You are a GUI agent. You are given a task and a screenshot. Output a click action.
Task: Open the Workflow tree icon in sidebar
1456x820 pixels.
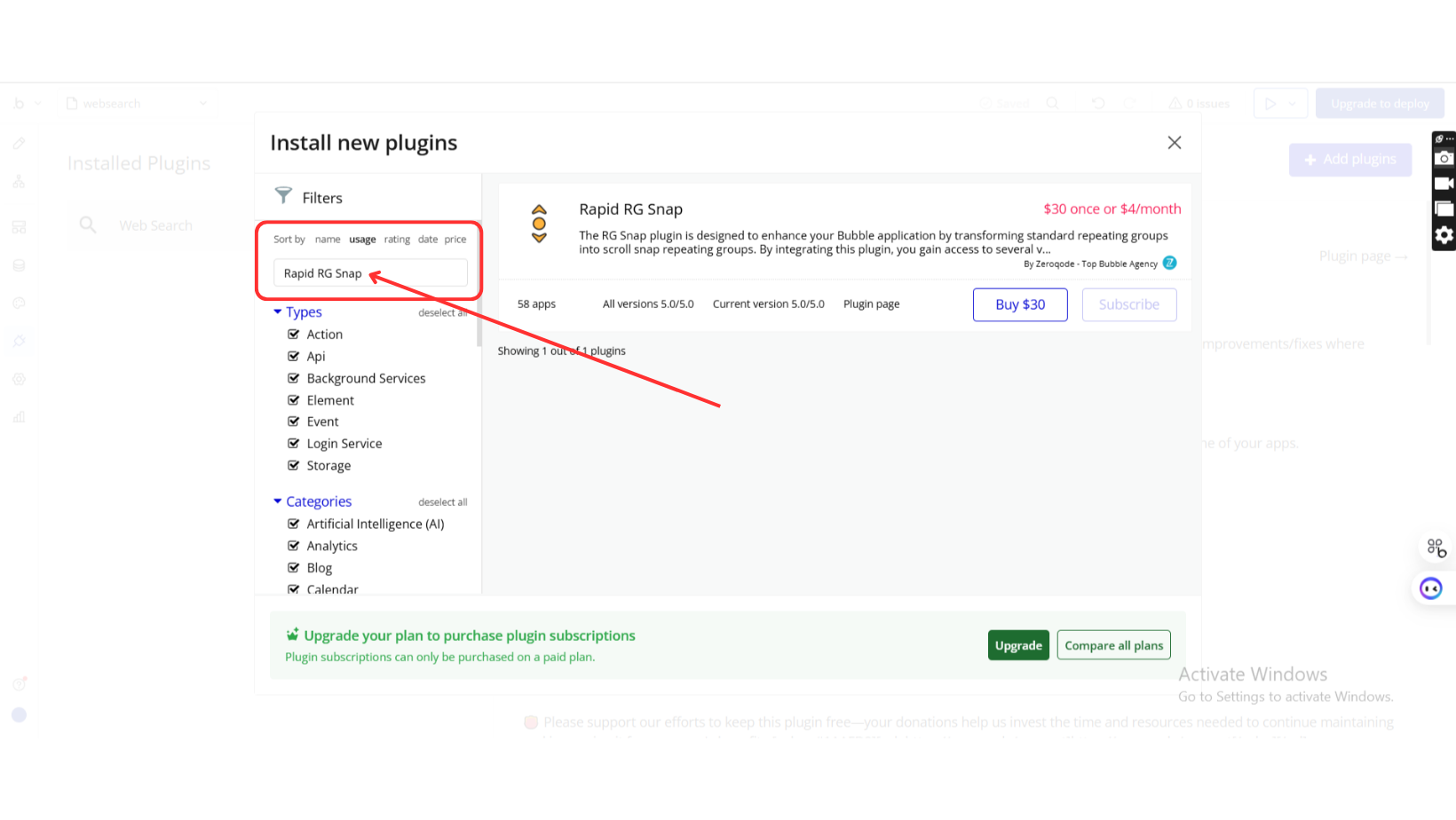(19, 182)
